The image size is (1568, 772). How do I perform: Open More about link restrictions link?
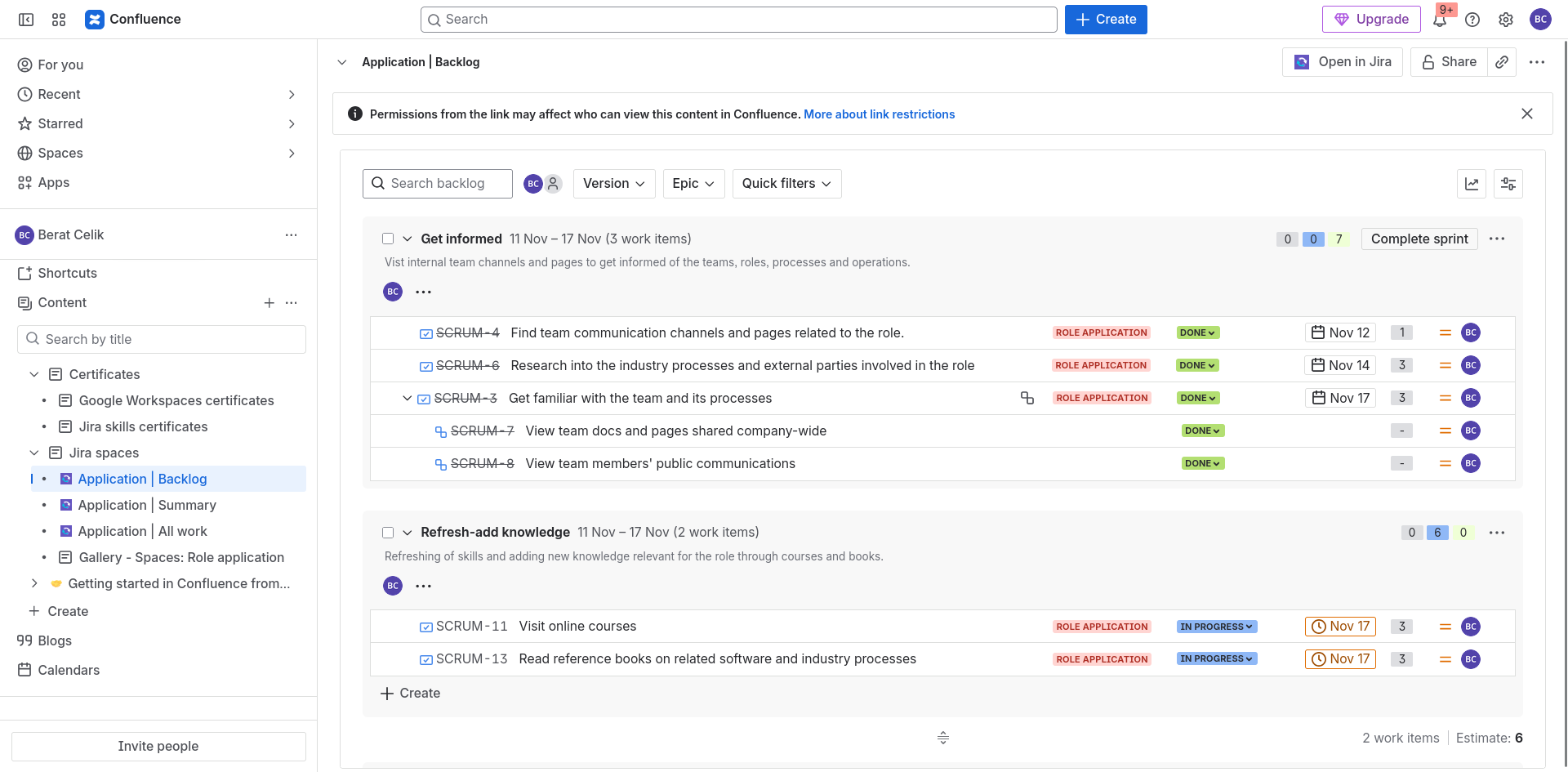(879, 114)
